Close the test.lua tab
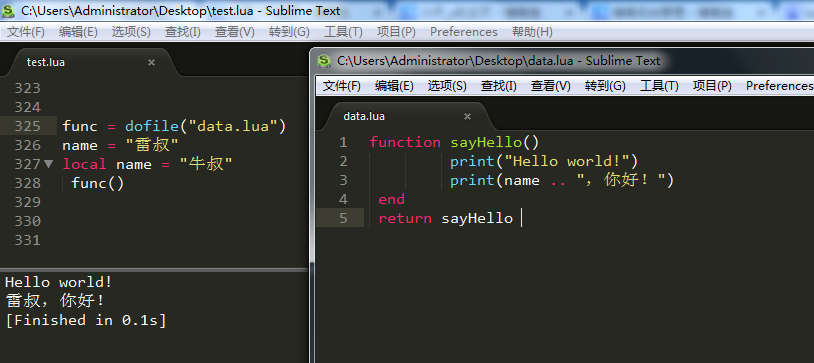Screen dimensions: 814x363 [x=151, y=62]
